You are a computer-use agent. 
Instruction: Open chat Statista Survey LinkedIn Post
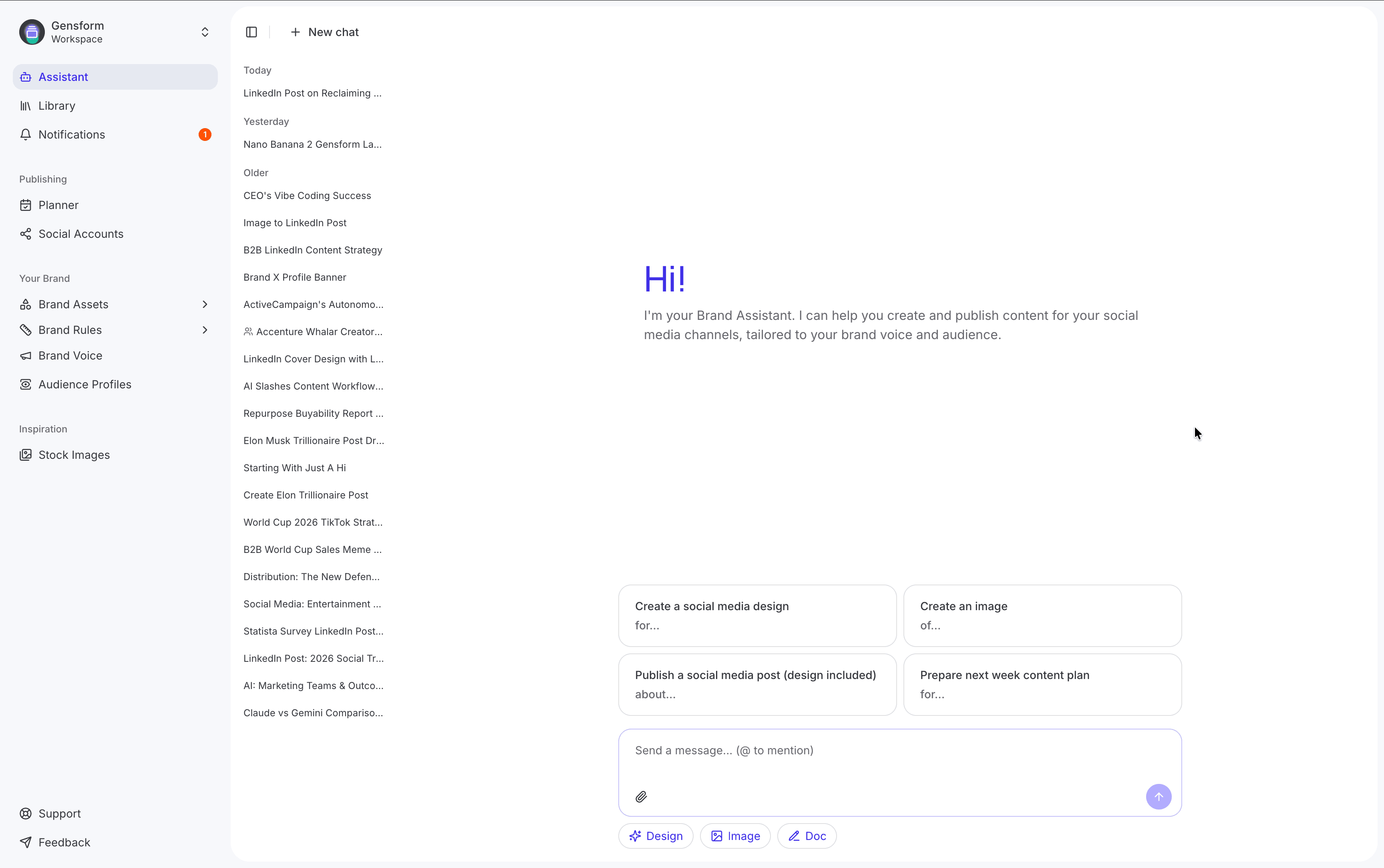(x=313, y=631)
